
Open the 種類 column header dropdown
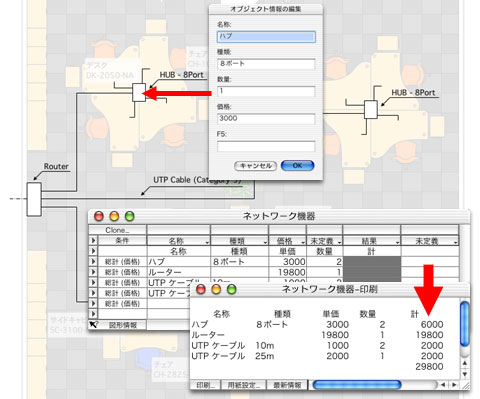click(x=265, y=242)
